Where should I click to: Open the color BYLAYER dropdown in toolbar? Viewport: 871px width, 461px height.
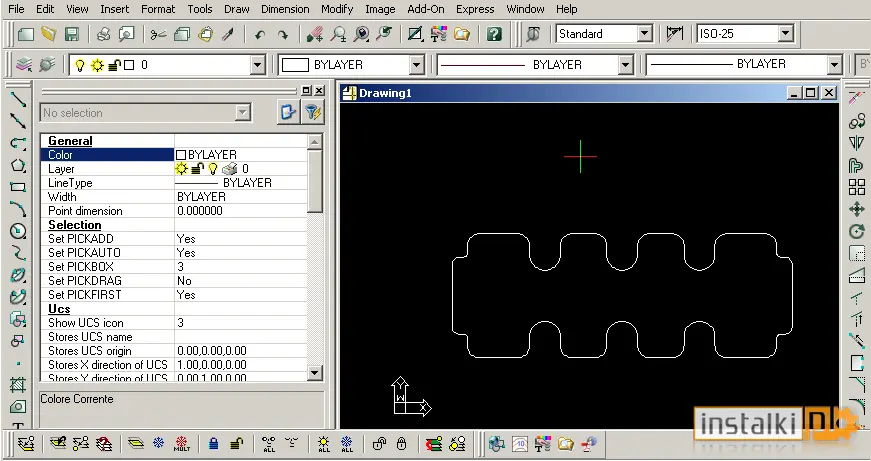(417, 65)
